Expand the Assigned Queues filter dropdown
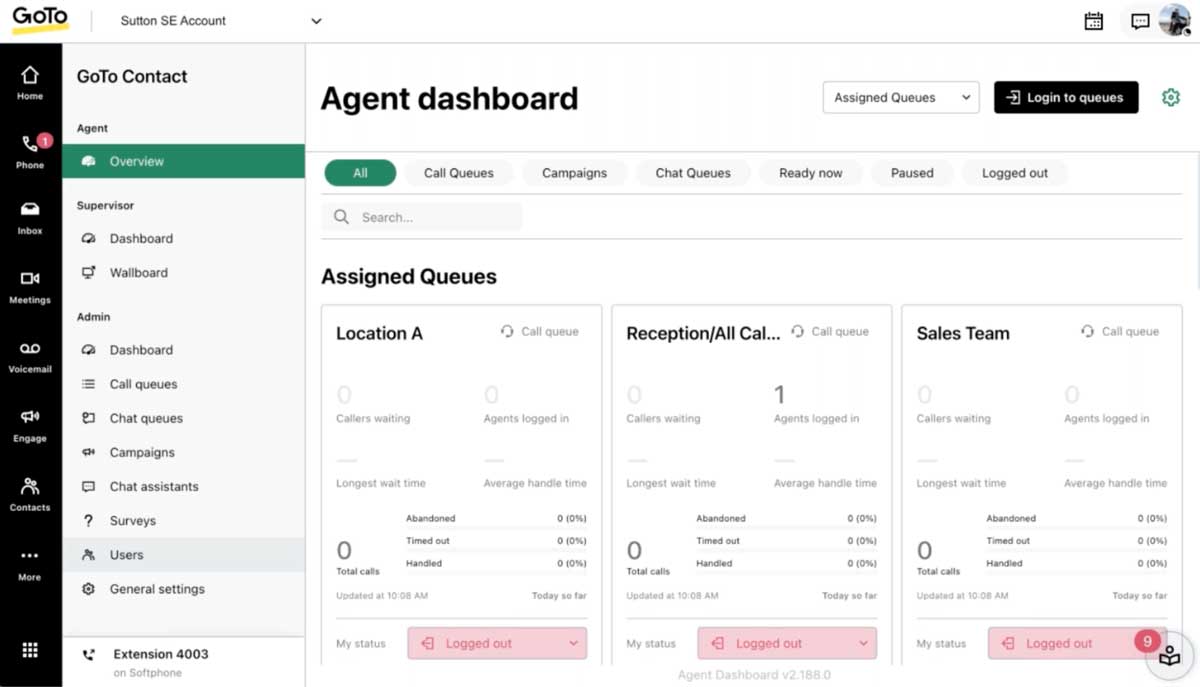This screenshot has height=687, width=1200. coord(899,97)
